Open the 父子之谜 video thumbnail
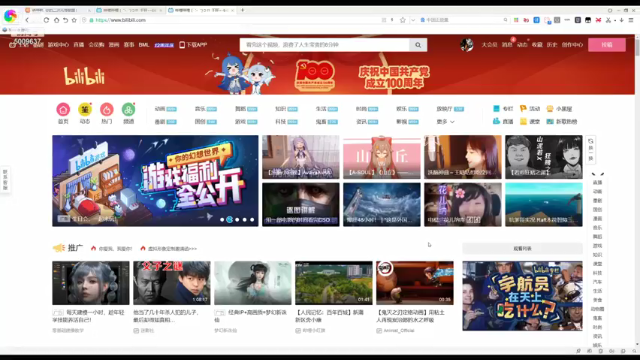The height and width of the screenshot is (360, 640). coord(172,283)
